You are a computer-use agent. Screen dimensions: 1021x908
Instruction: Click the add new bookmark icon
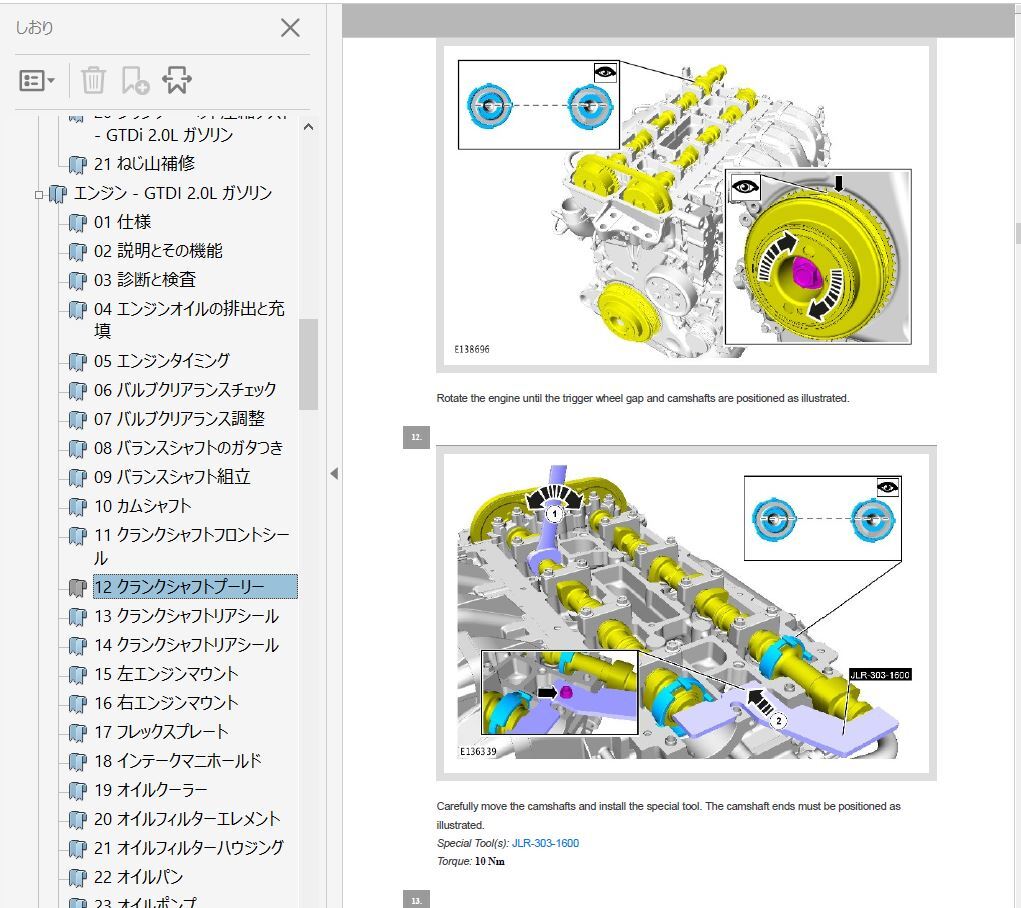[134, 81]
